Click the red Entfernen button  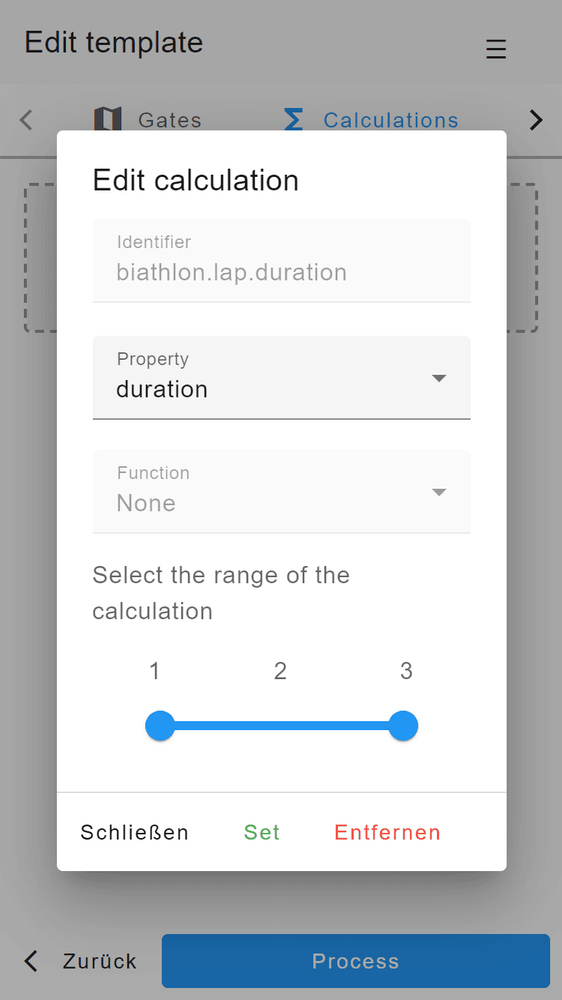pyautogui.click(x=387, y=832)
